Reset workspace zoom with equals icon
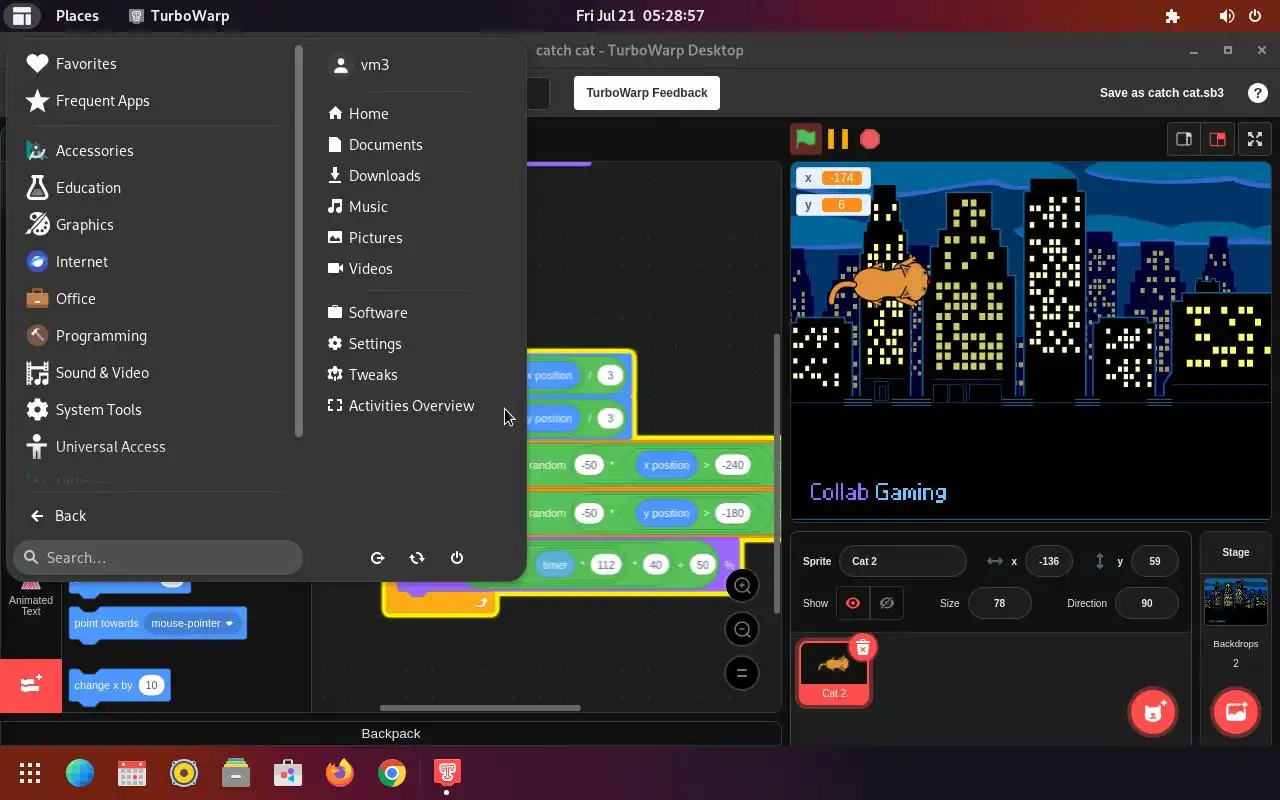This screenshot has height=800, width=1280. pos(742,674)
